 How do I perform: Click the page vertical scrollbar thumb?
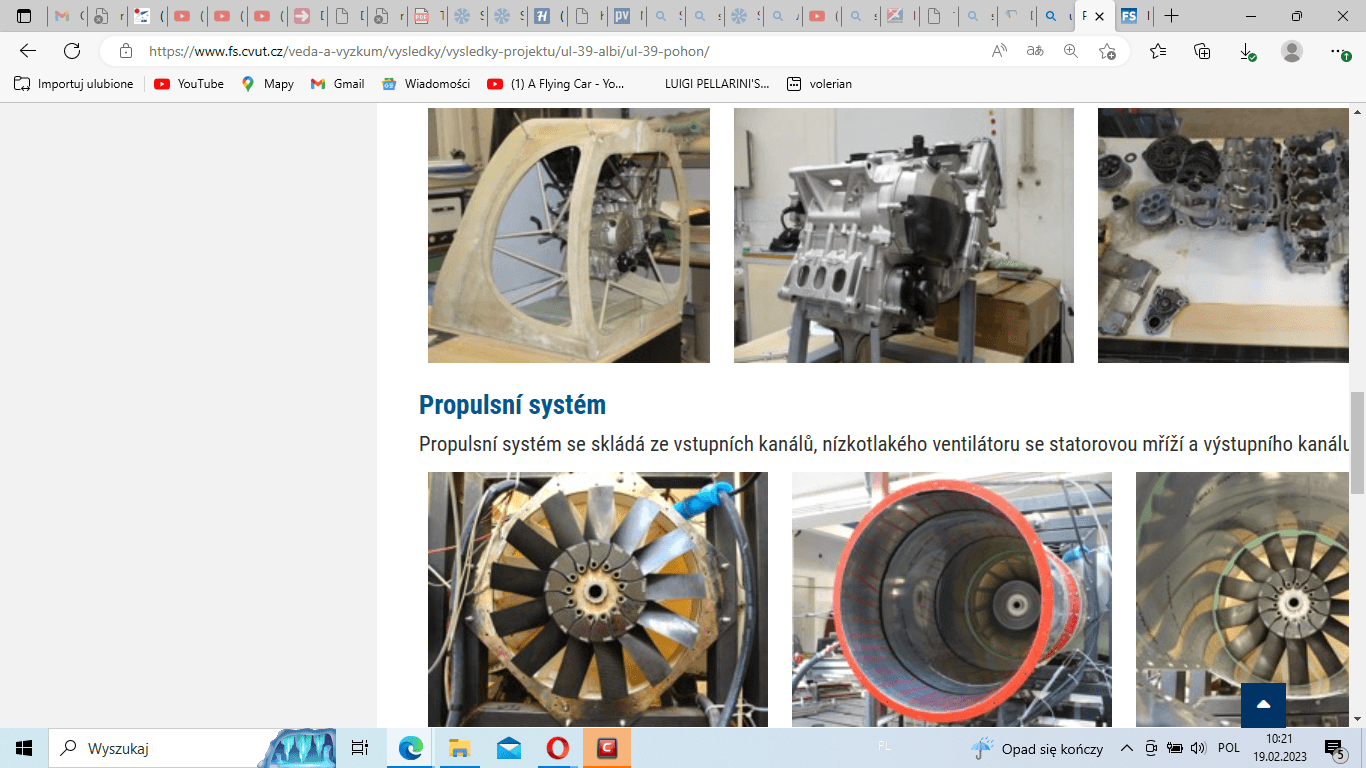point(1357,442)
